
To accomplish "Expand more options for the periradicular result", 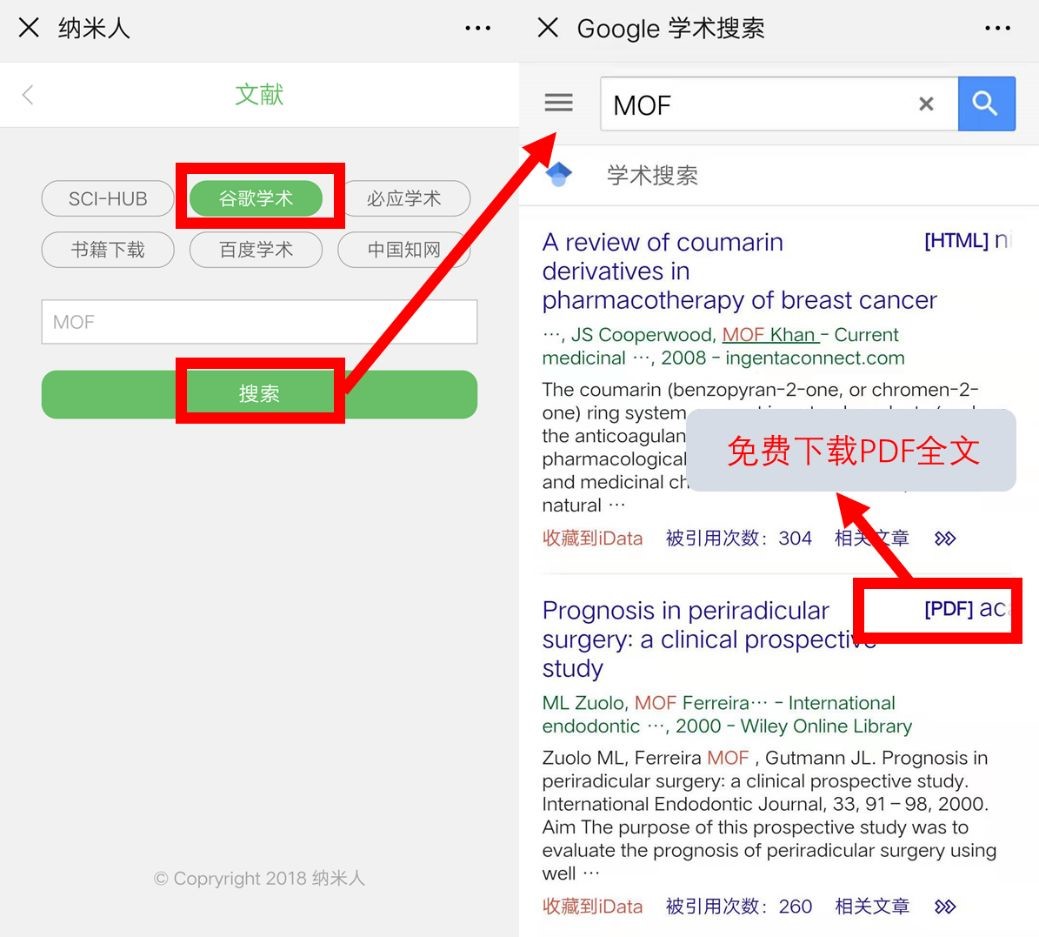I will 945,906.
